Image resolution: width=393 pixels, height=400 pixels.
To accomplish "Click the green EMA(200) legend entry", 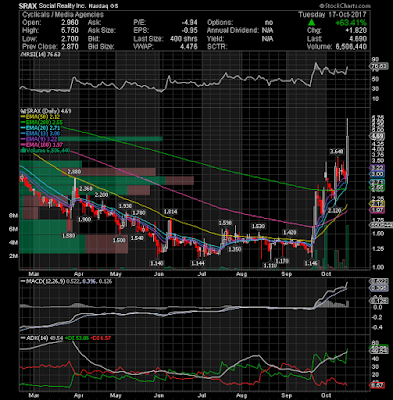I will tap(42, 123).
